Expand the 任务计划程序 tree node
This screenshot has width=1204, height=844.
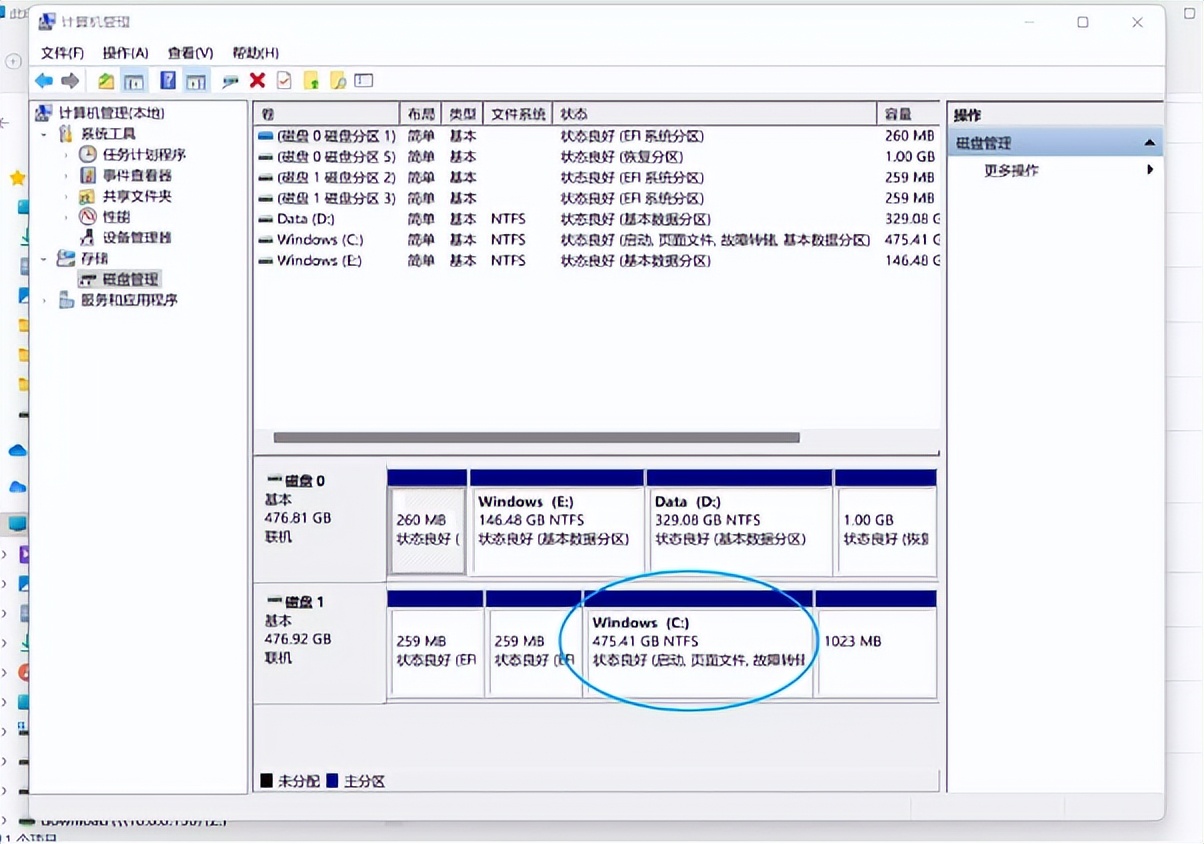point(66,155)
